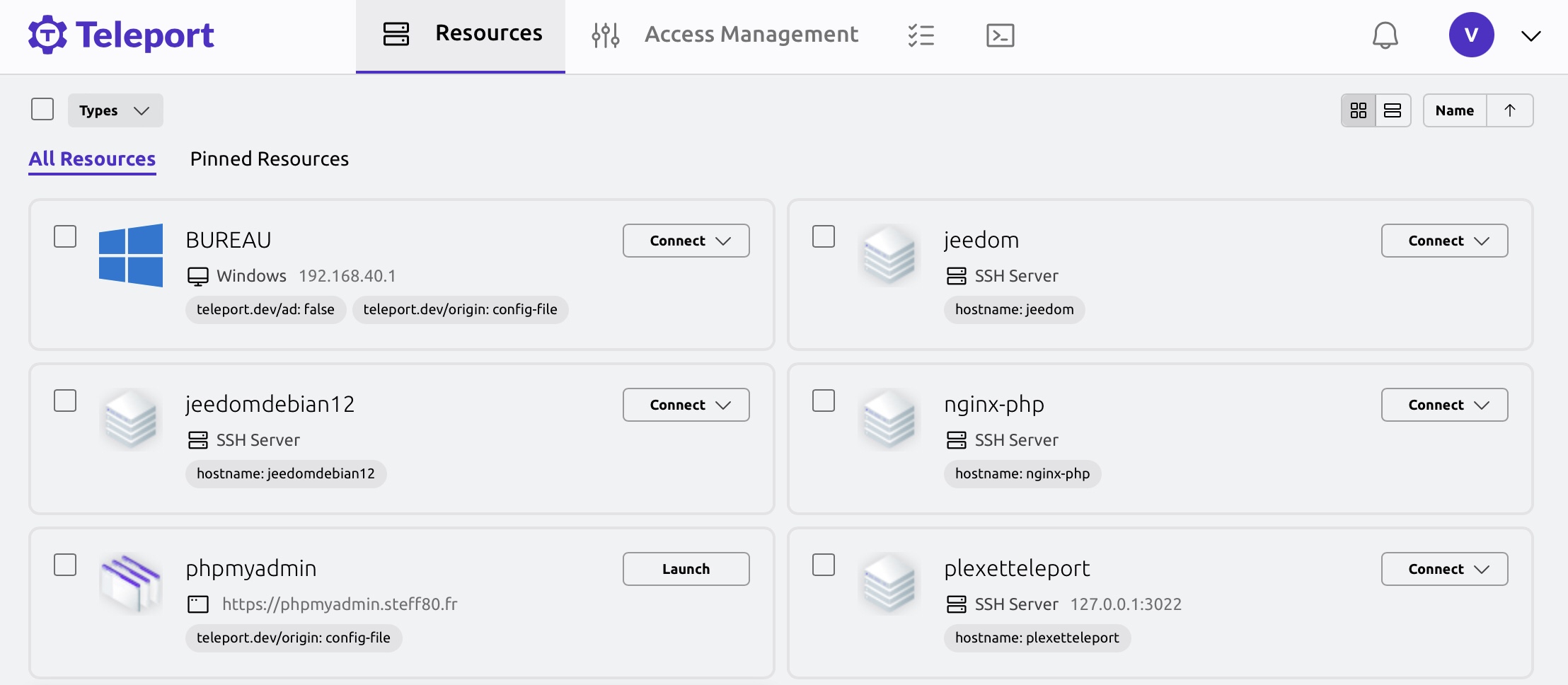
Task: Expand the user menu chevron
Action: pos(1530,36)
